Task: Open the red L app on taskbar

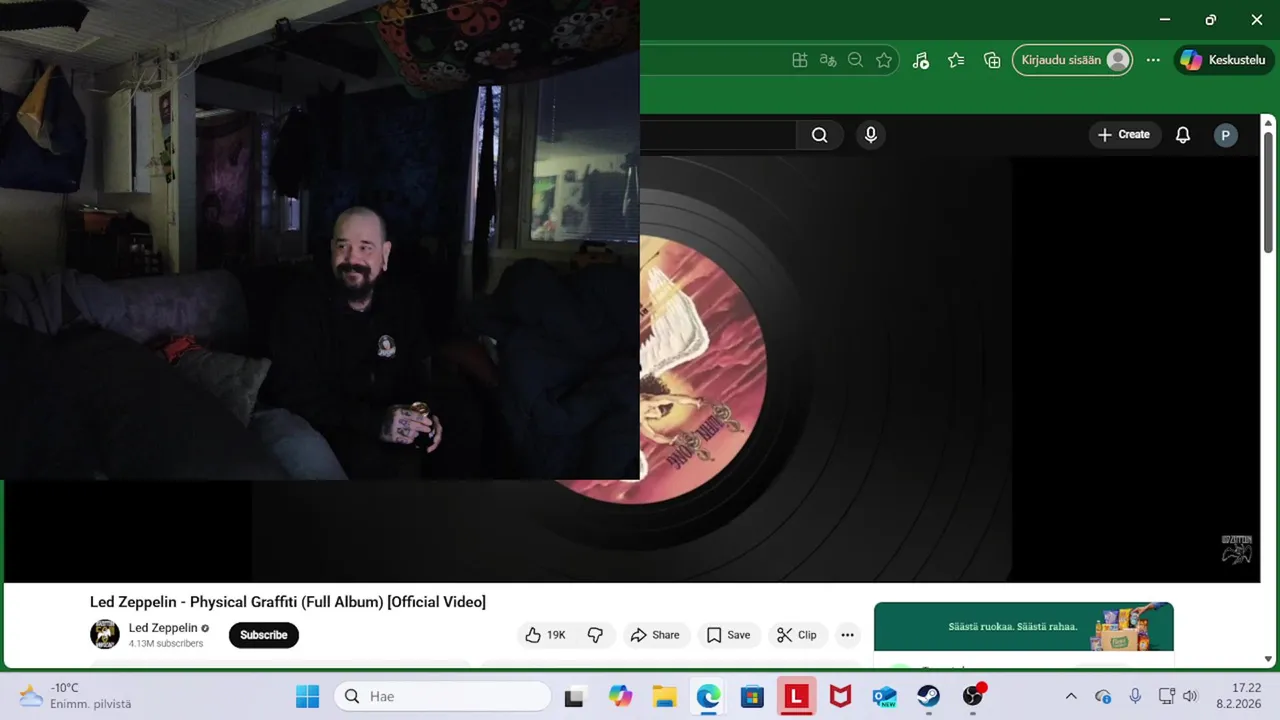Action: pos(796,697)
